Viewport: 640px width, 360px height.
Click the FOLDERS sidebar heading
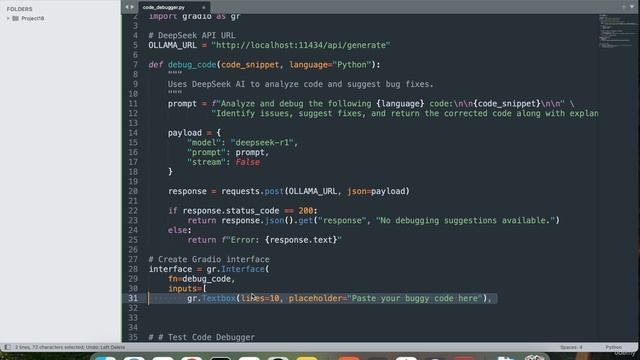pyautogui.click(x=19, y=9)
